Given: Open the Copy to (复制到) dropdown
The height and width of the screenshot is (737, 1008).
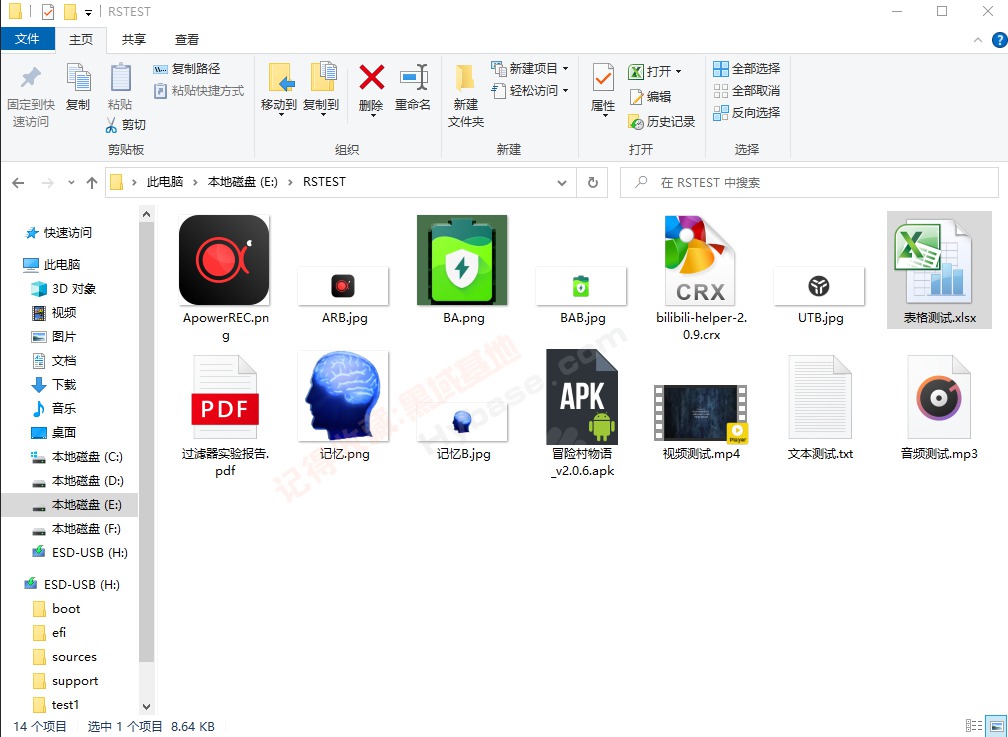Looking at the screenshot, I should [323, 115].
